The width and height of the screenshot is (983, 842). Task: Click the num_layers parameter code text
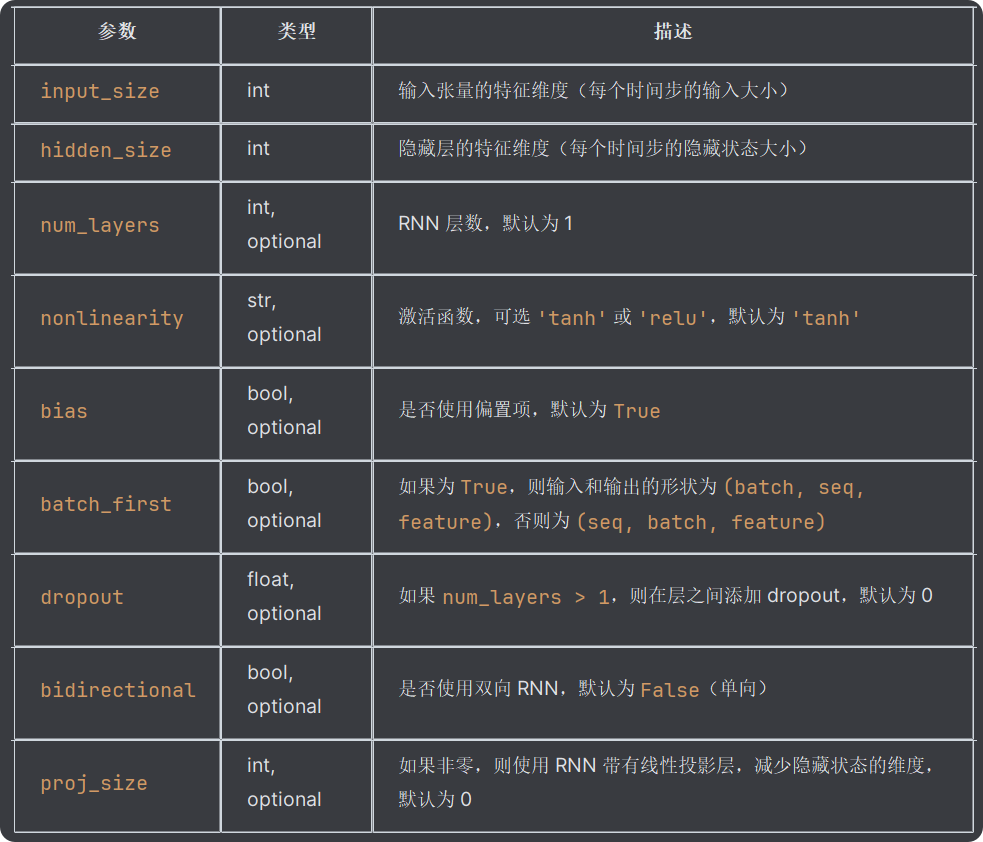(100, 225)
